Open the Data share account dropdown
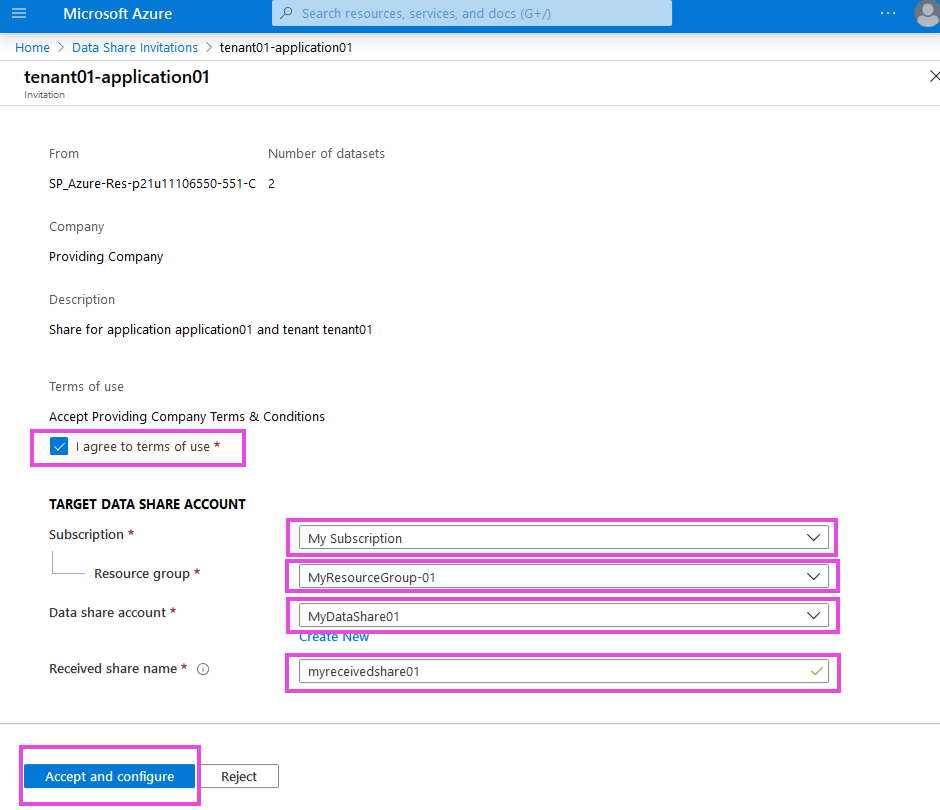The image size is (940, 810). (564, 616)
